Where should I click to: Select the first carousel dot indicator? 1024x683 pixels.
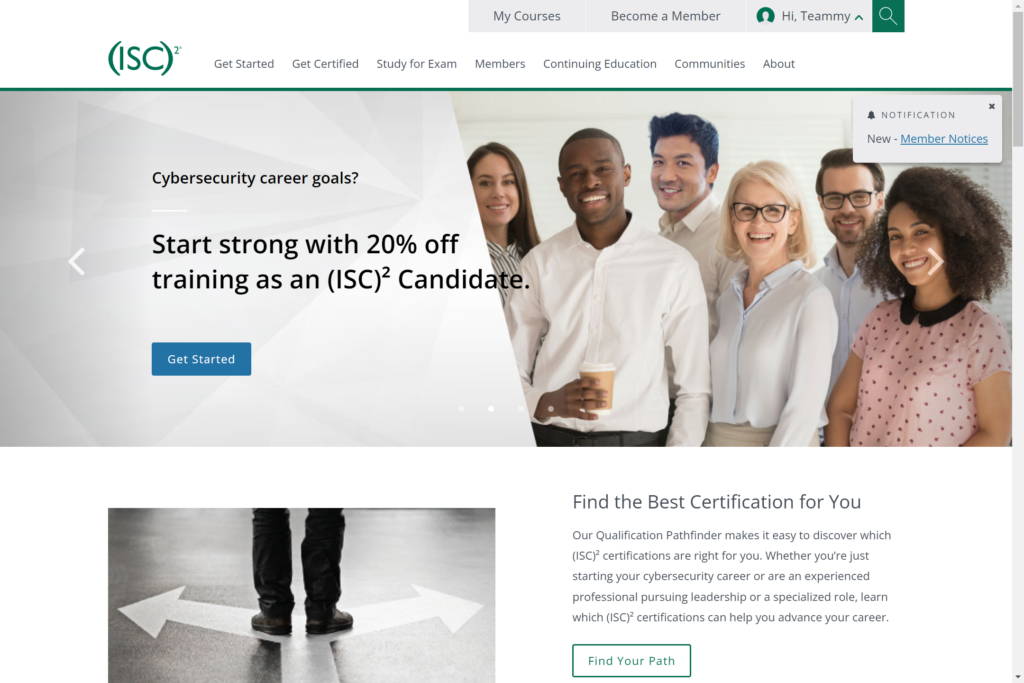point(461,409)
